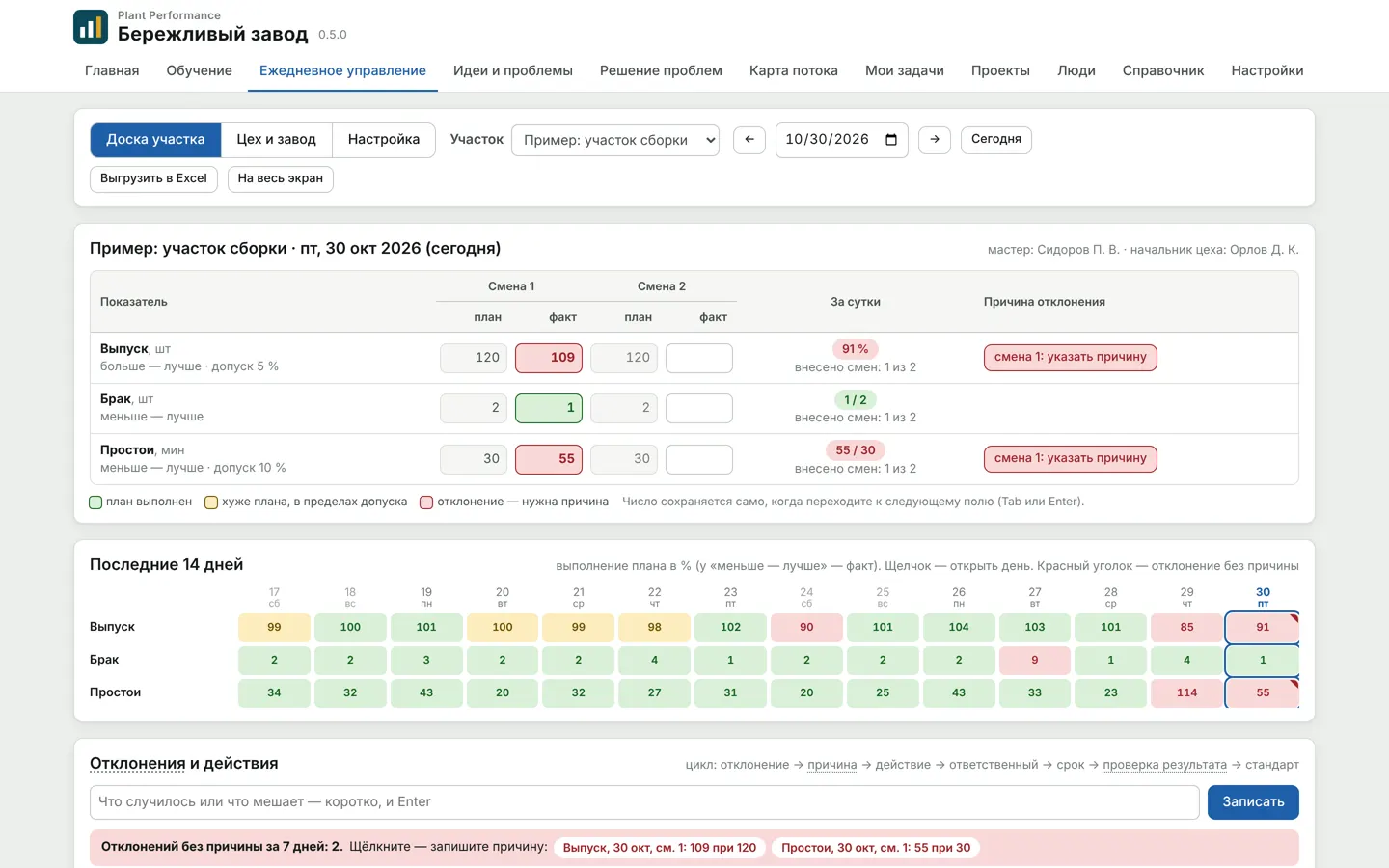The width and height of the screenshot is (1389, 868).
Task: Click Выпуск row 'указать причину' button
Action: coord(1071,358)
